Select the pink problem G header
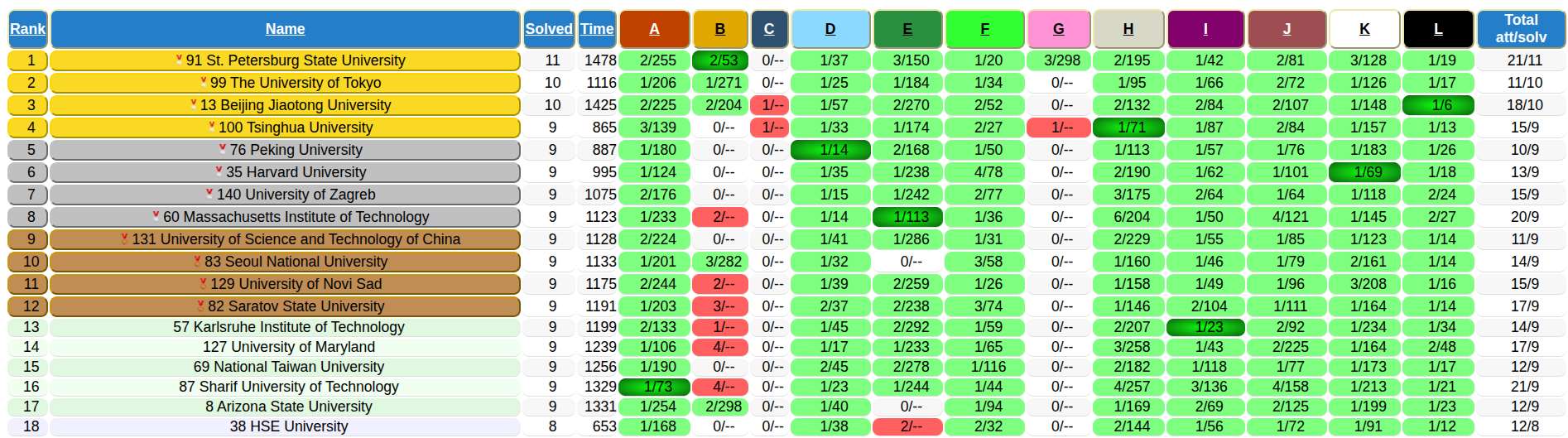Image resolution: width=1568 pixels, height=438 pixels. click(1058, 29)
